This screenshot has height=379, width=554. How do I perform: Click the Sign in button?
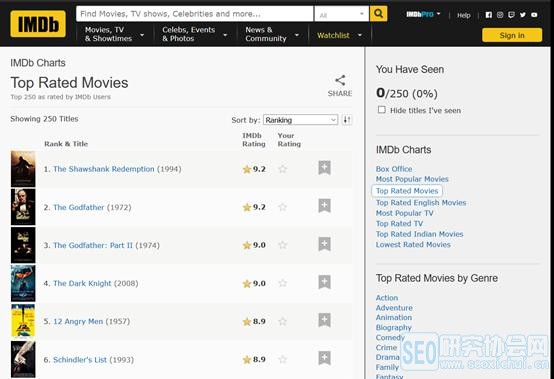coord(512,35)
